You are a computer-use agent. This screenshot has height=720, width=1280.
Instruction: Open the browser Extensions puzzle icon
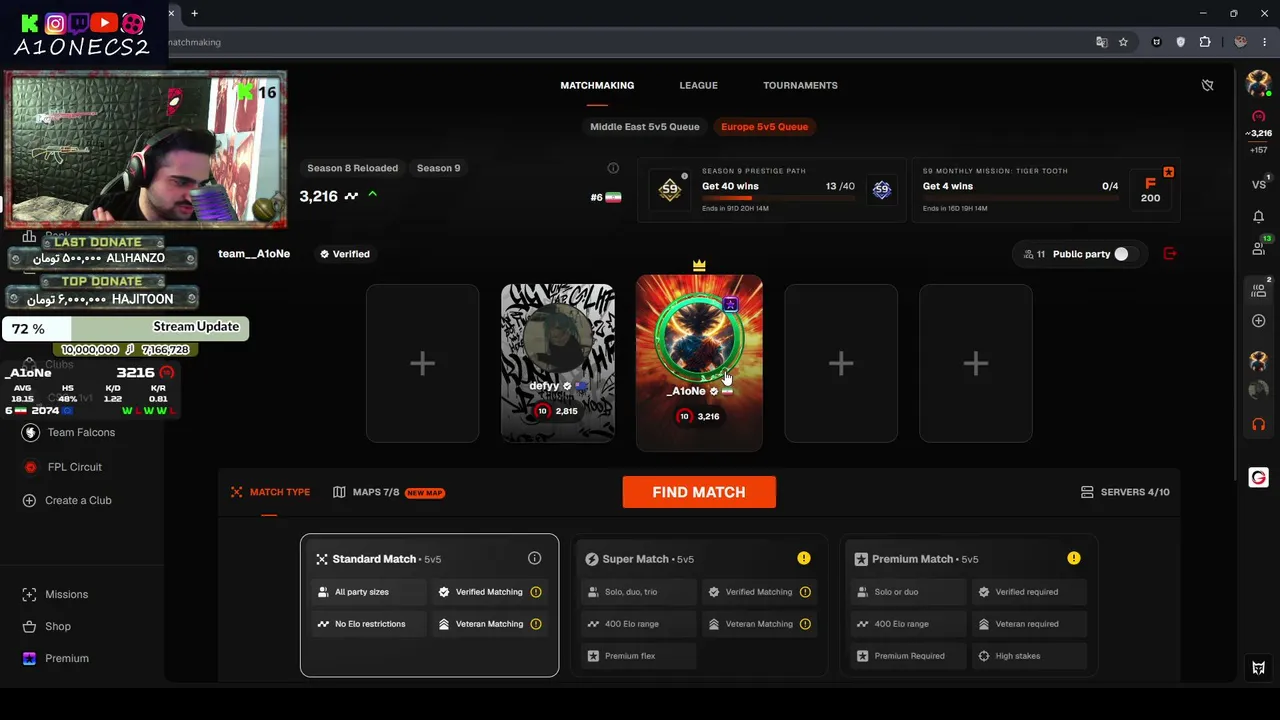tap(1204, 42)
